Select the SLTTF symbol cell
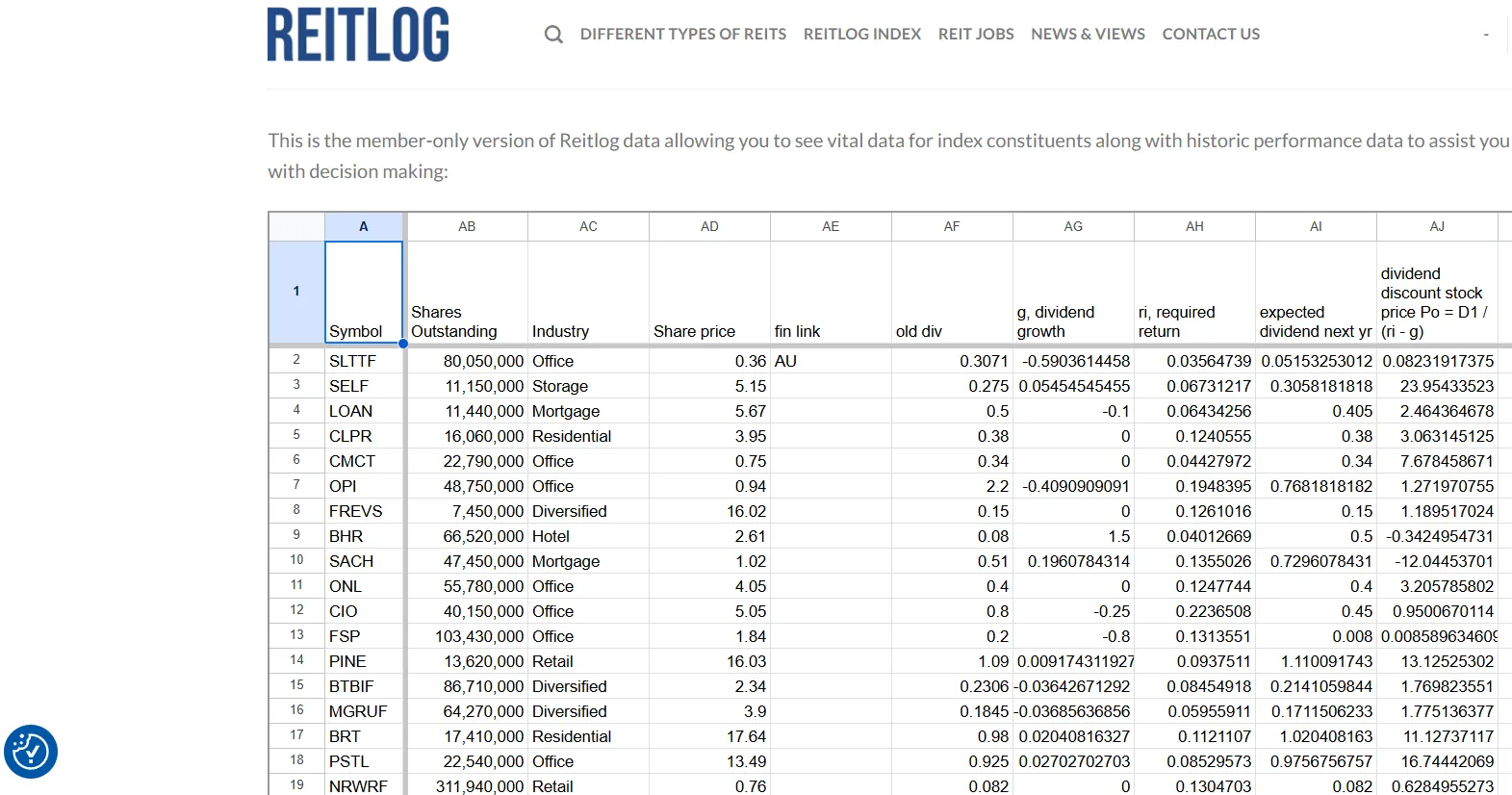The height and width of the screenshot is (795, 1512). 364,361
